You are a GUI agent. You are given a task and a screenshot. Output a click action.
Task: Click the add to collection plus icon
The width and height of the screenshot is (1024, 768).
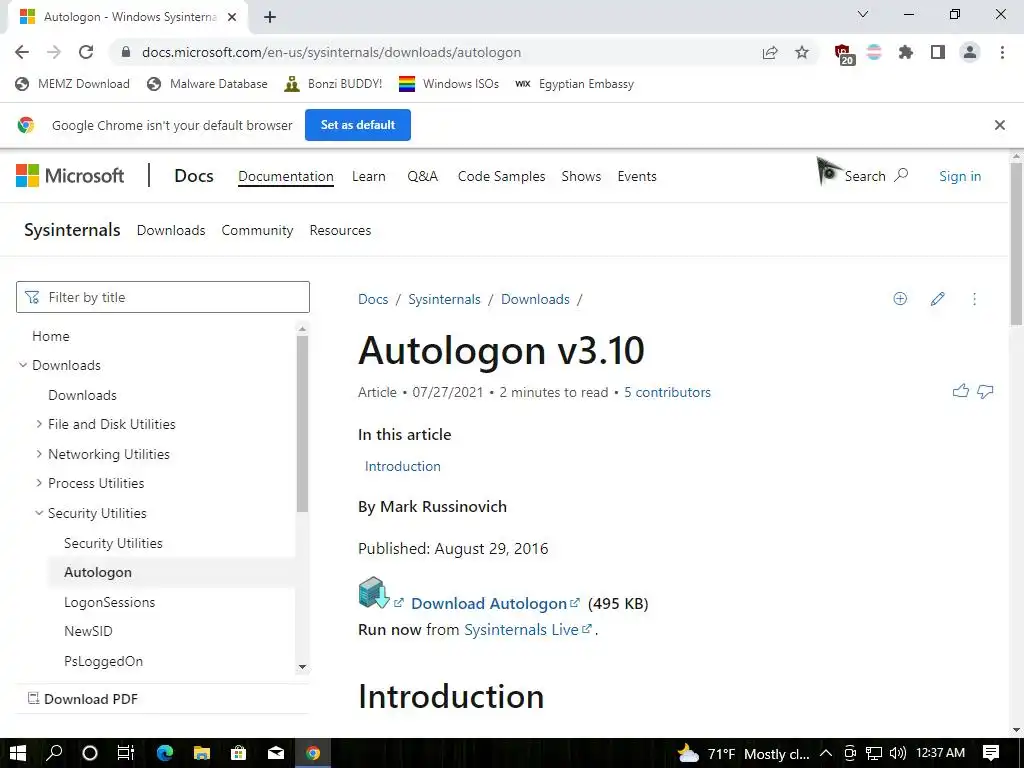coord(900,298)
